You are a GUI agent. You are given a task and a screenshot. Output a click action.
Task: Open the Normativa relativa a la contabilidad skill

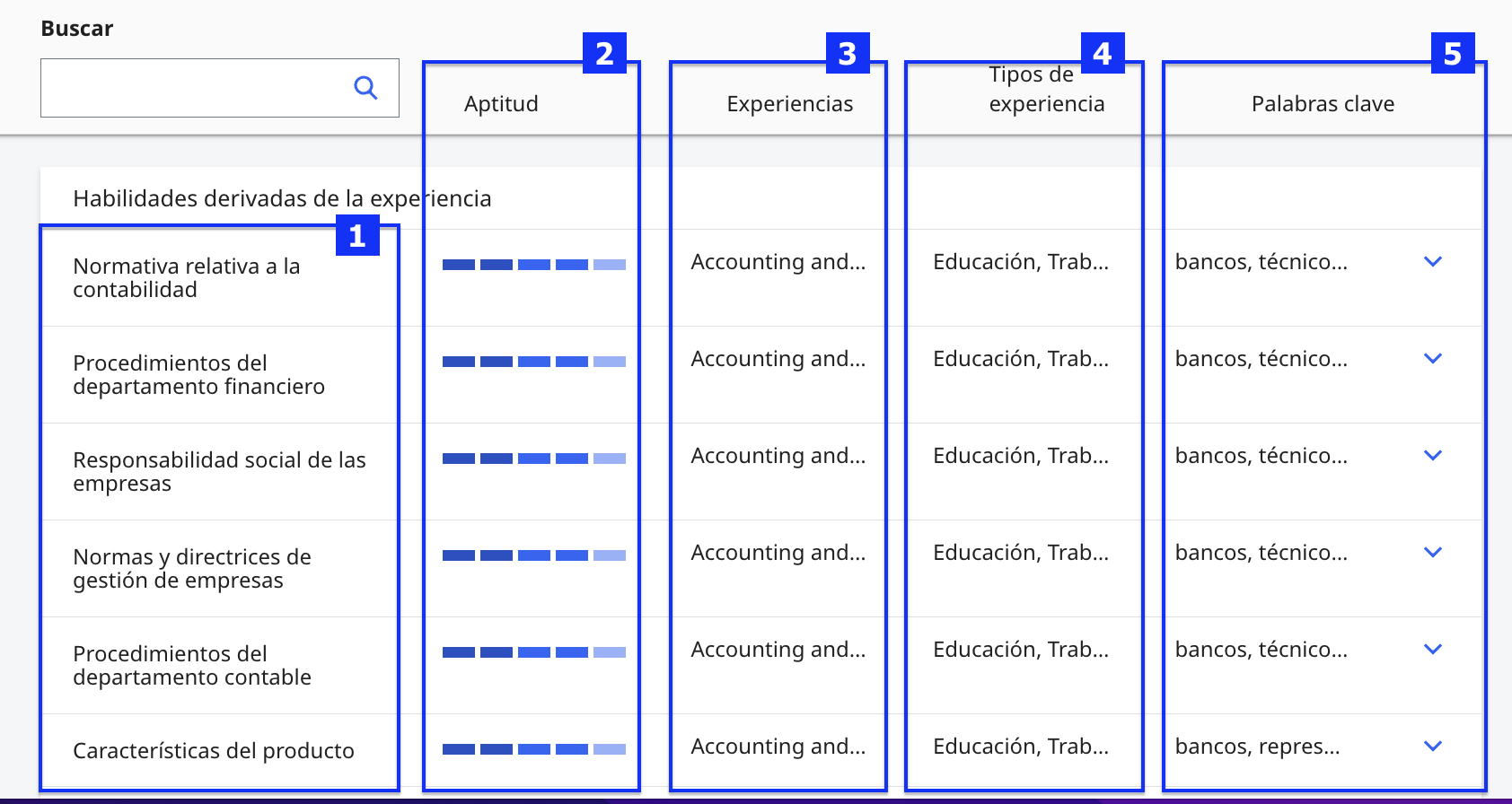pos(187,278)
